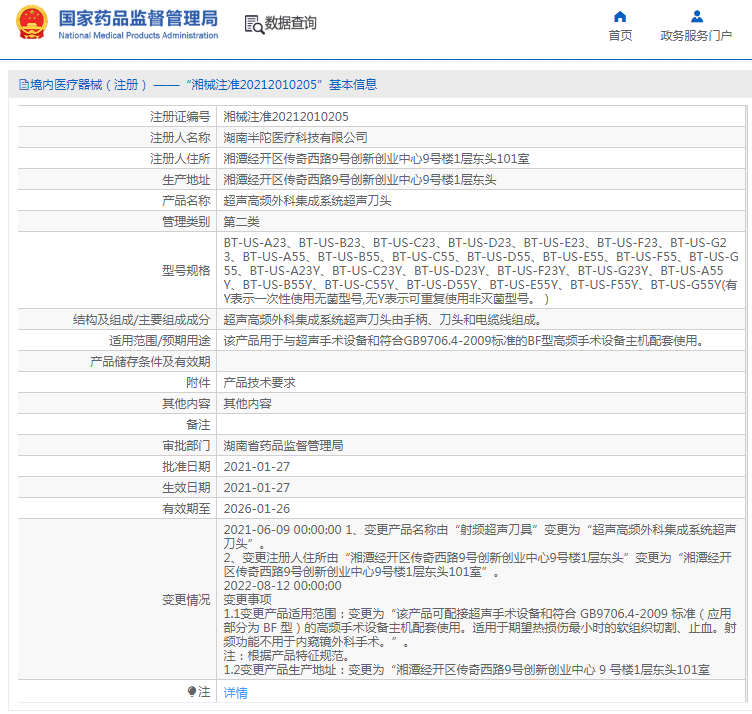
Task: Click the National Medical Products Administration emblem logo
Action: coord(32,23)
